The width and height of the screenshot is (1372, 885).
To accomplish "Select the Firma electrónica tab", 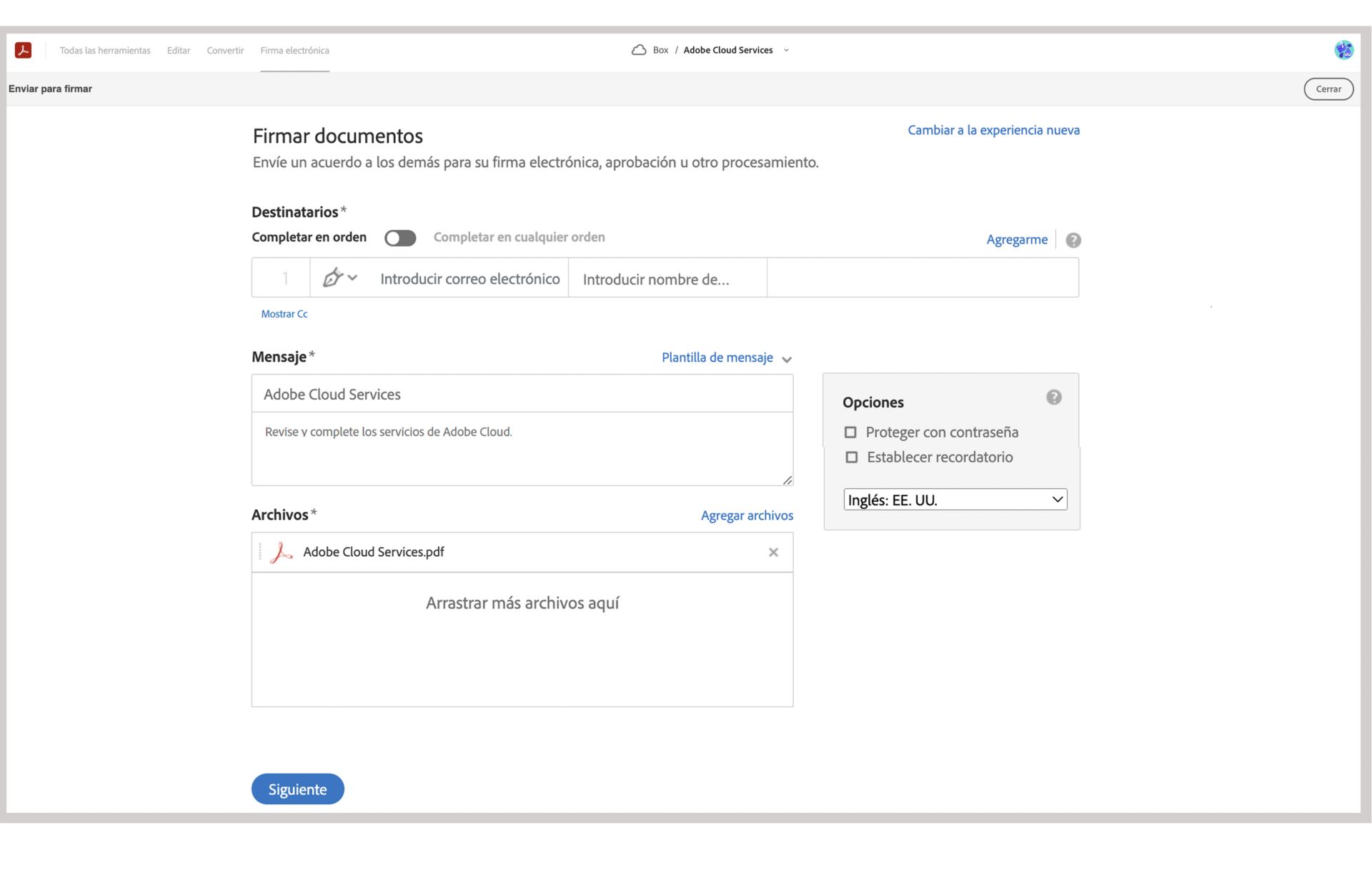I will tap(294, 51).
